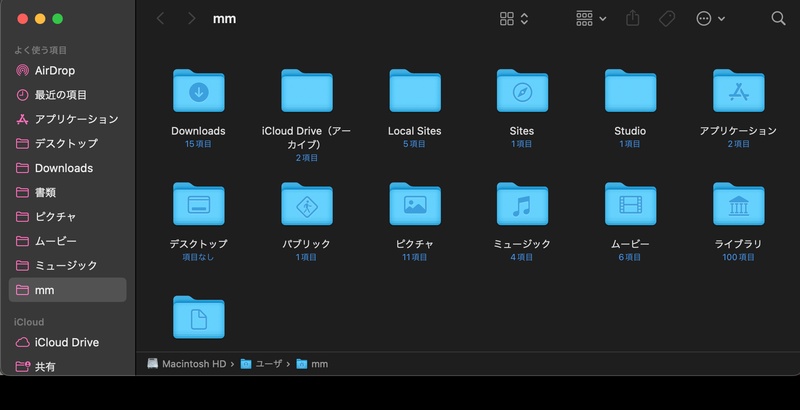Select 書類 in the sidebar
Image resolution: width=800 pixels, height=410 pixels.
67,192
